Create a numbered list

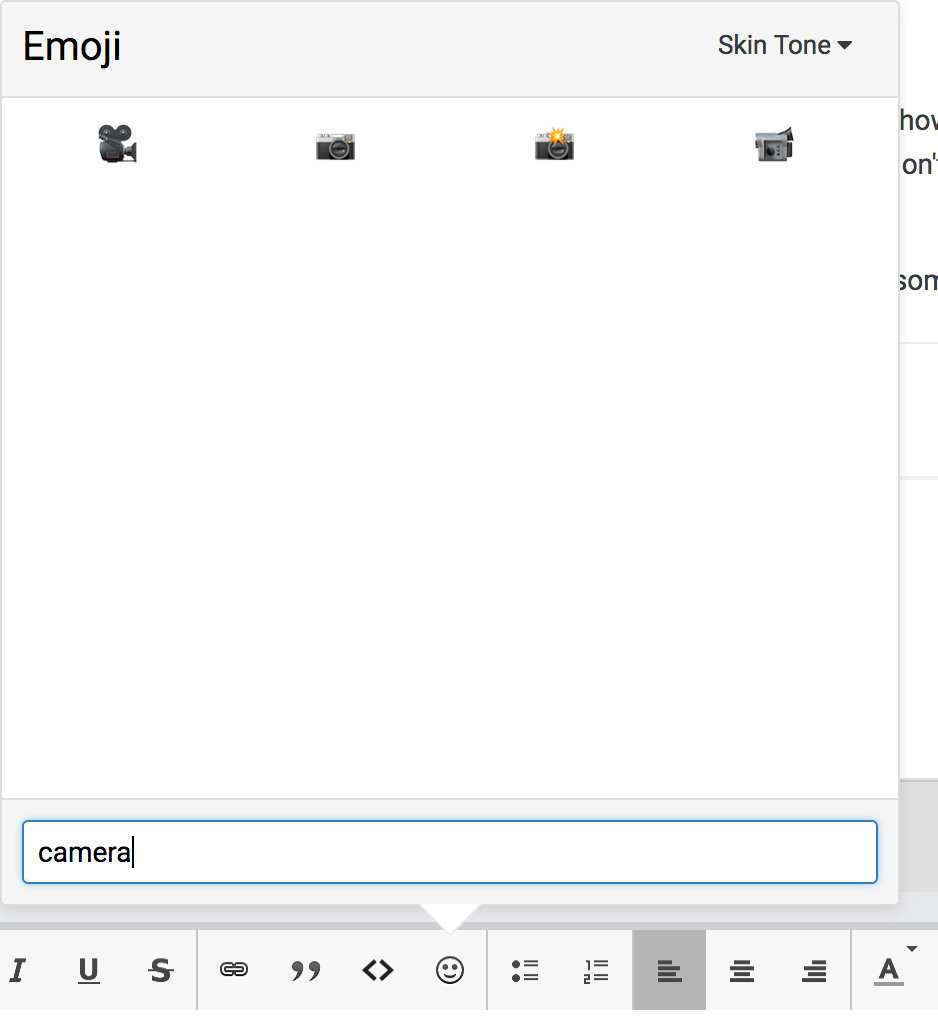pyautogui.click(x=596, y=970)
